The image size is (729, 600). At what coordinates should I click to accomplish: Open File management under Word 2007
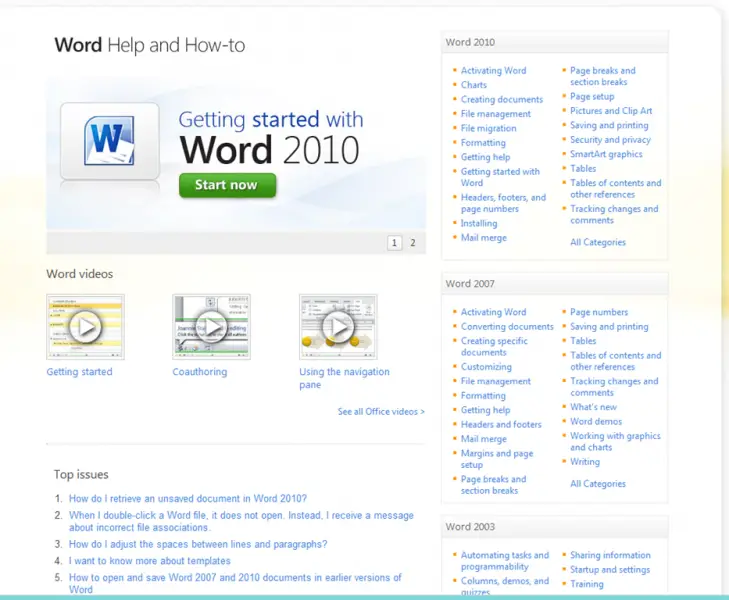(x=496, y=381)
